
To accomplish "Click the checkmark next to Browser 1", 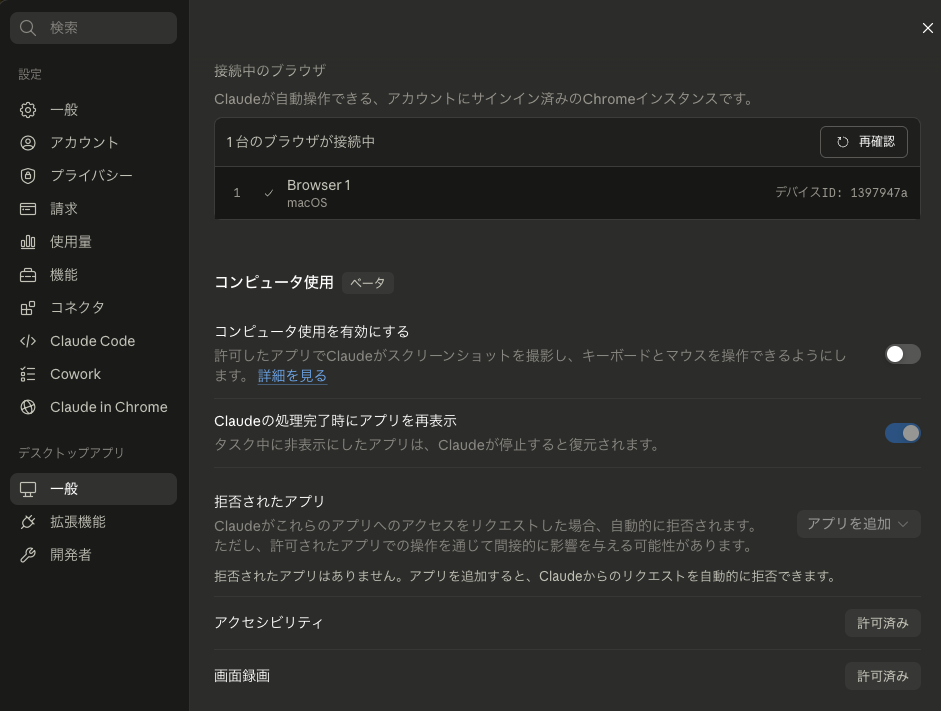I will 269,193.
